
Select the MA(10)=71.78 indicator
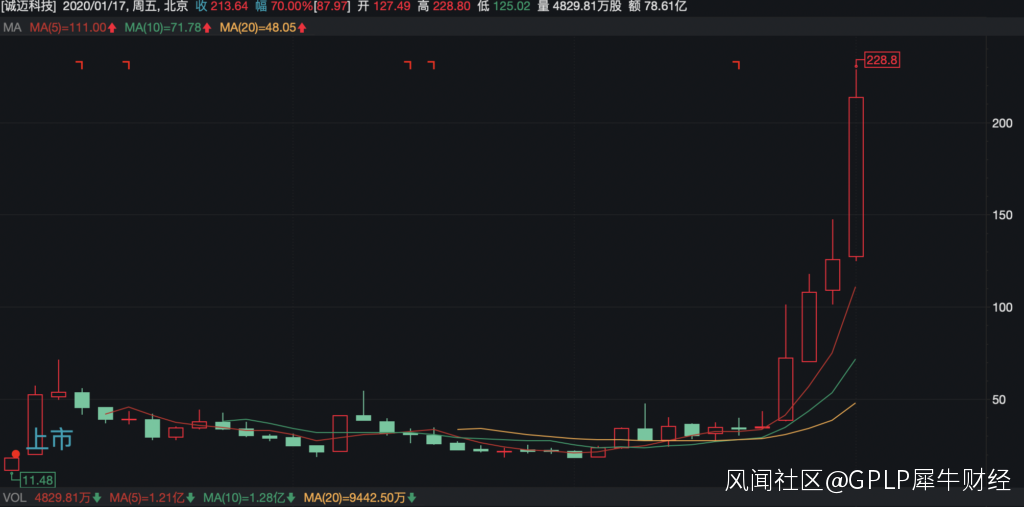167,27
